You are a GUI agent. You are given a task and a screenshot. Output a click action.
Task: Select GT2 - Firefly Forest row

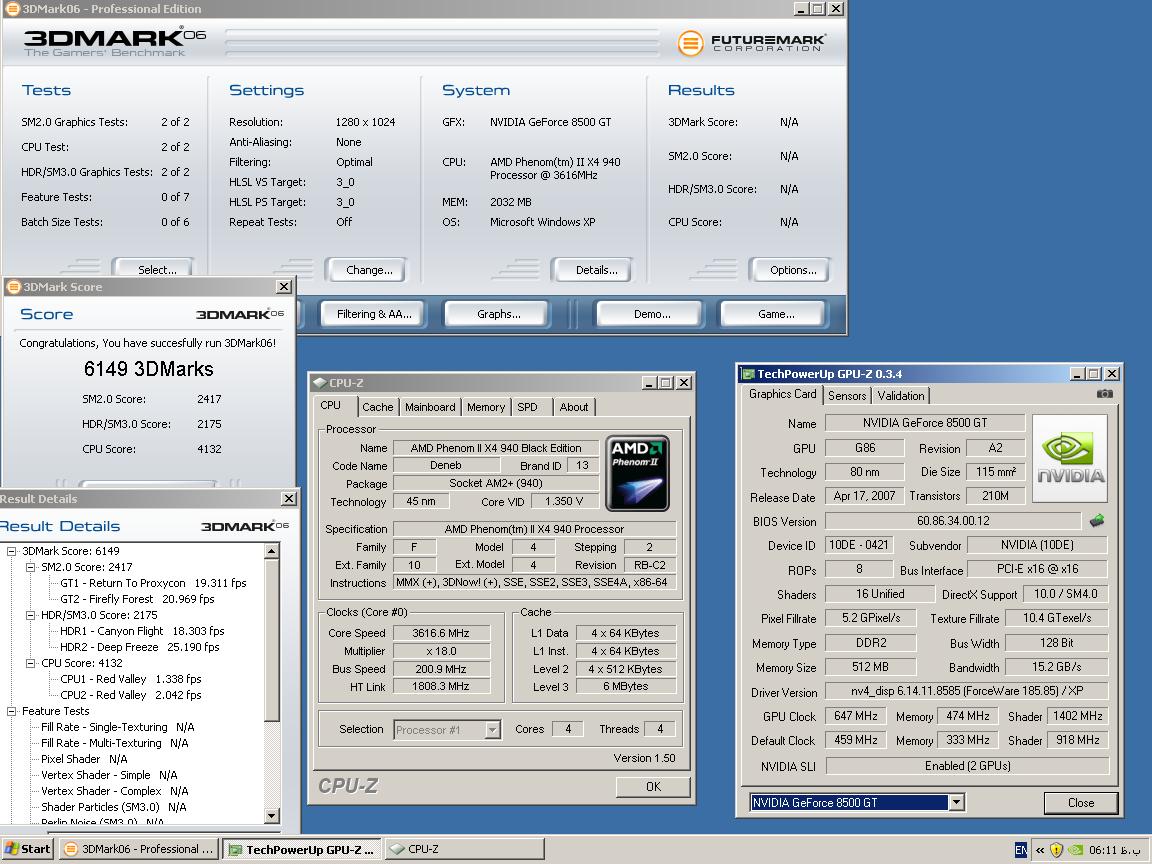tap(137, 599)
